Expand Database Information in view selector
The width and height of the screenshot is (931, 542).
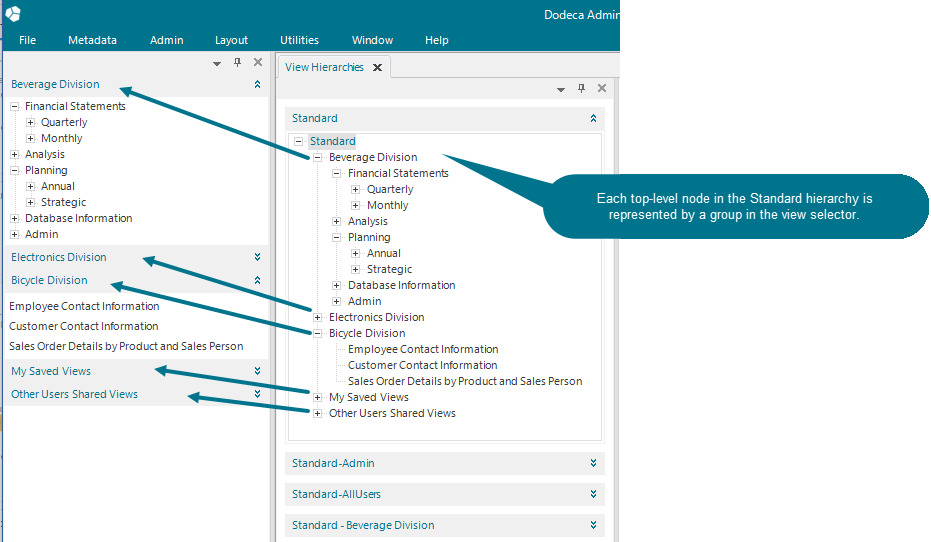tap(14, 219)
